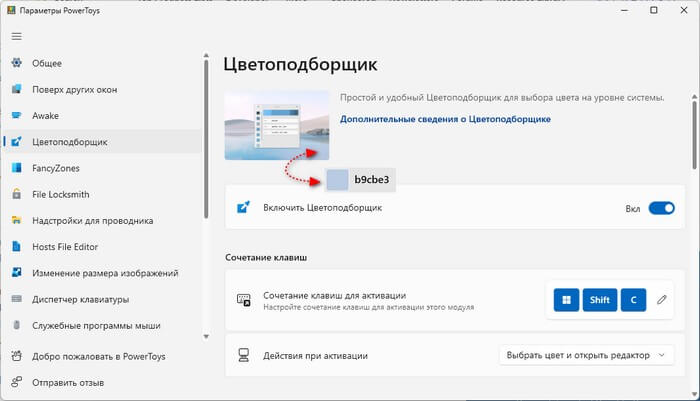700x401 pixels.
Task: Click the Mouse utilities icon
Action: click(x=17, y=325)
